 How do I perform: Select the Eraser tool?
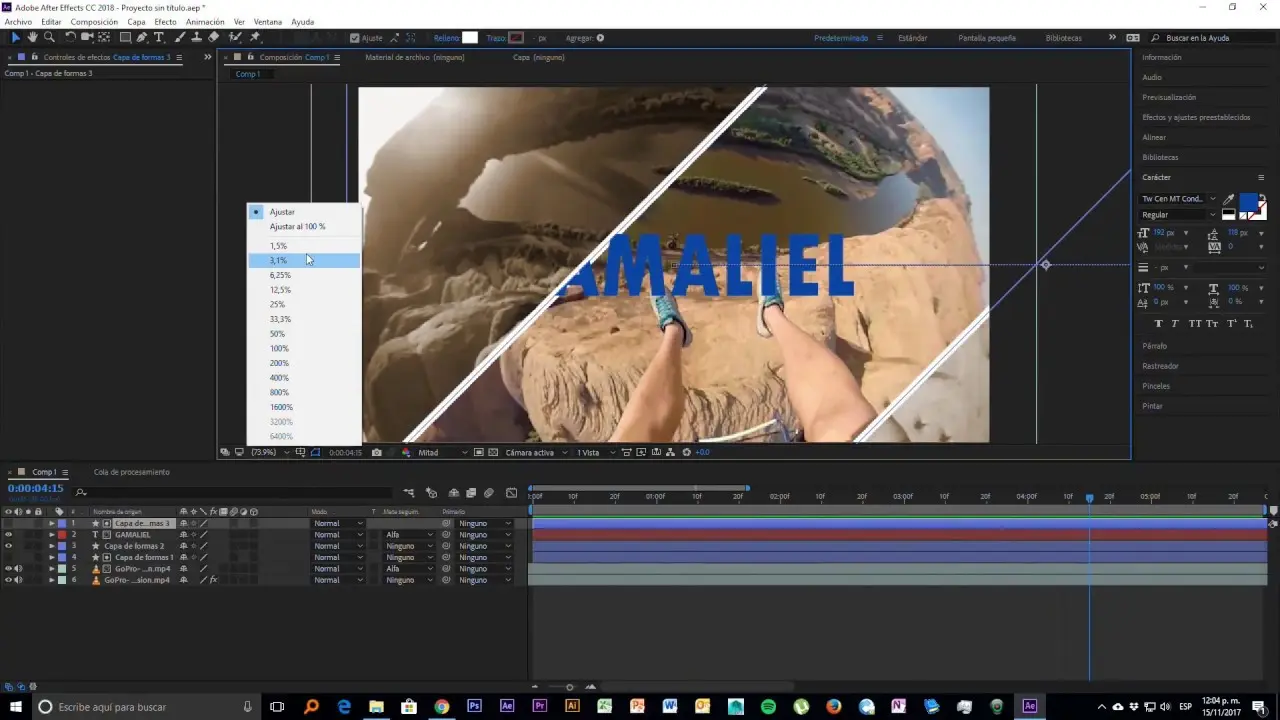214,38
